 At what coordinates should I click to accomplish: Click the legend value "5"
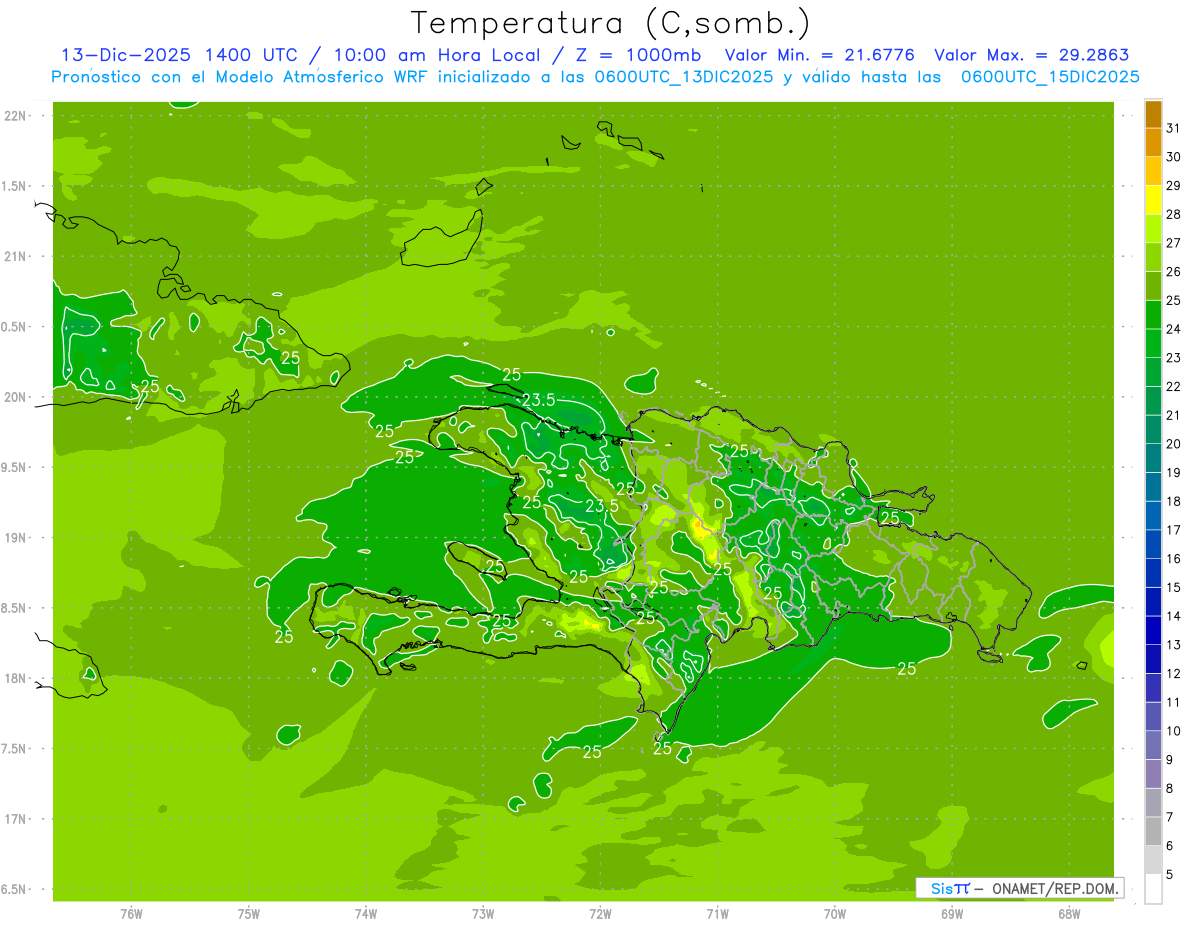[1170, 875]
